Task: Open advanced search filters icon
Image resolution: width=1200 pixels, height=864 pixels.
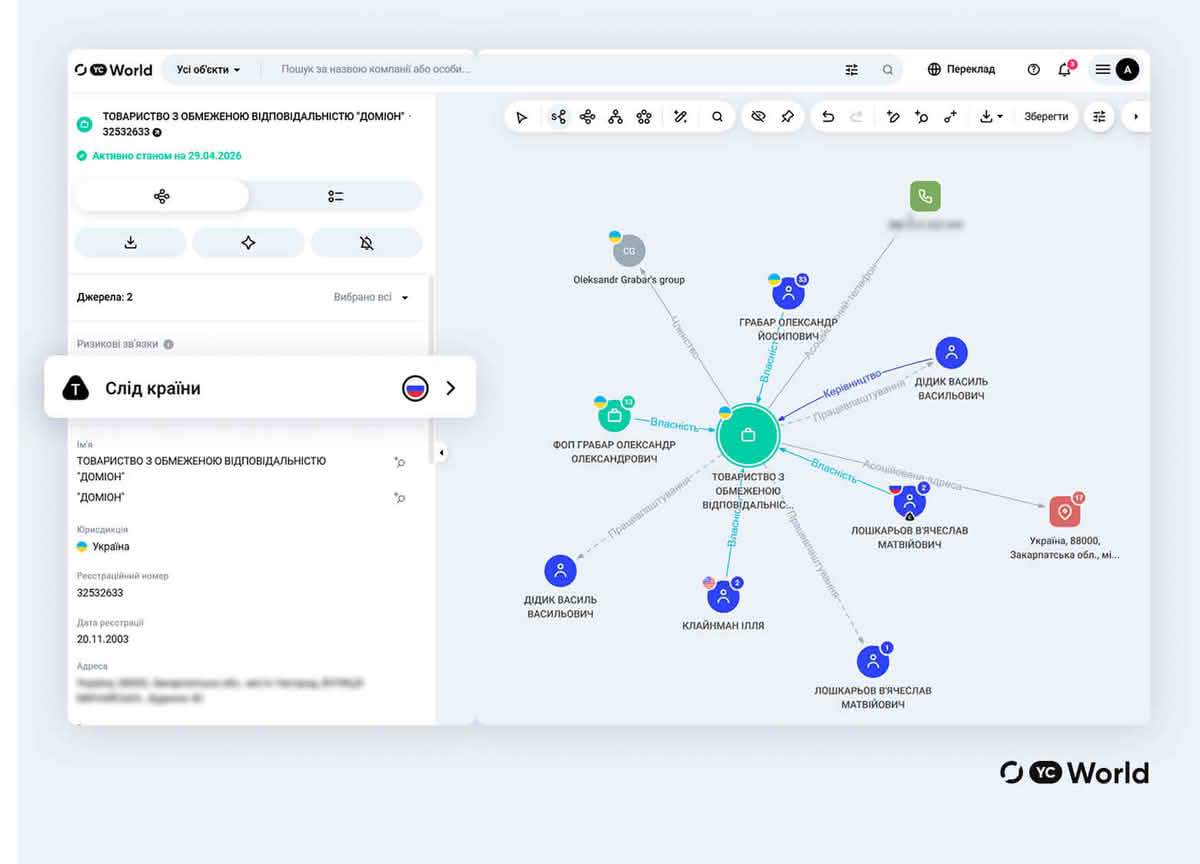Action: pos(852,70)
